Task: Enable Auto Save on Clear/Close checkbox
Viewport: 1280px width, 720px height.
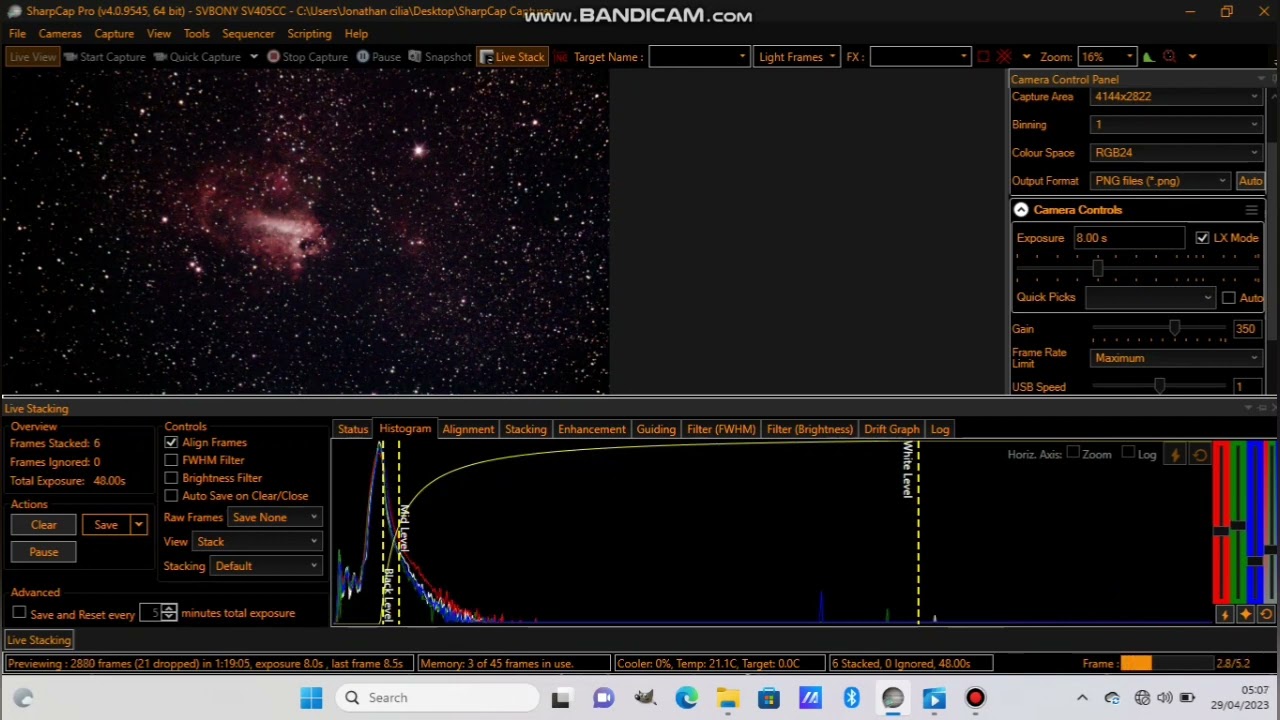Action: (x=171, y=496)
